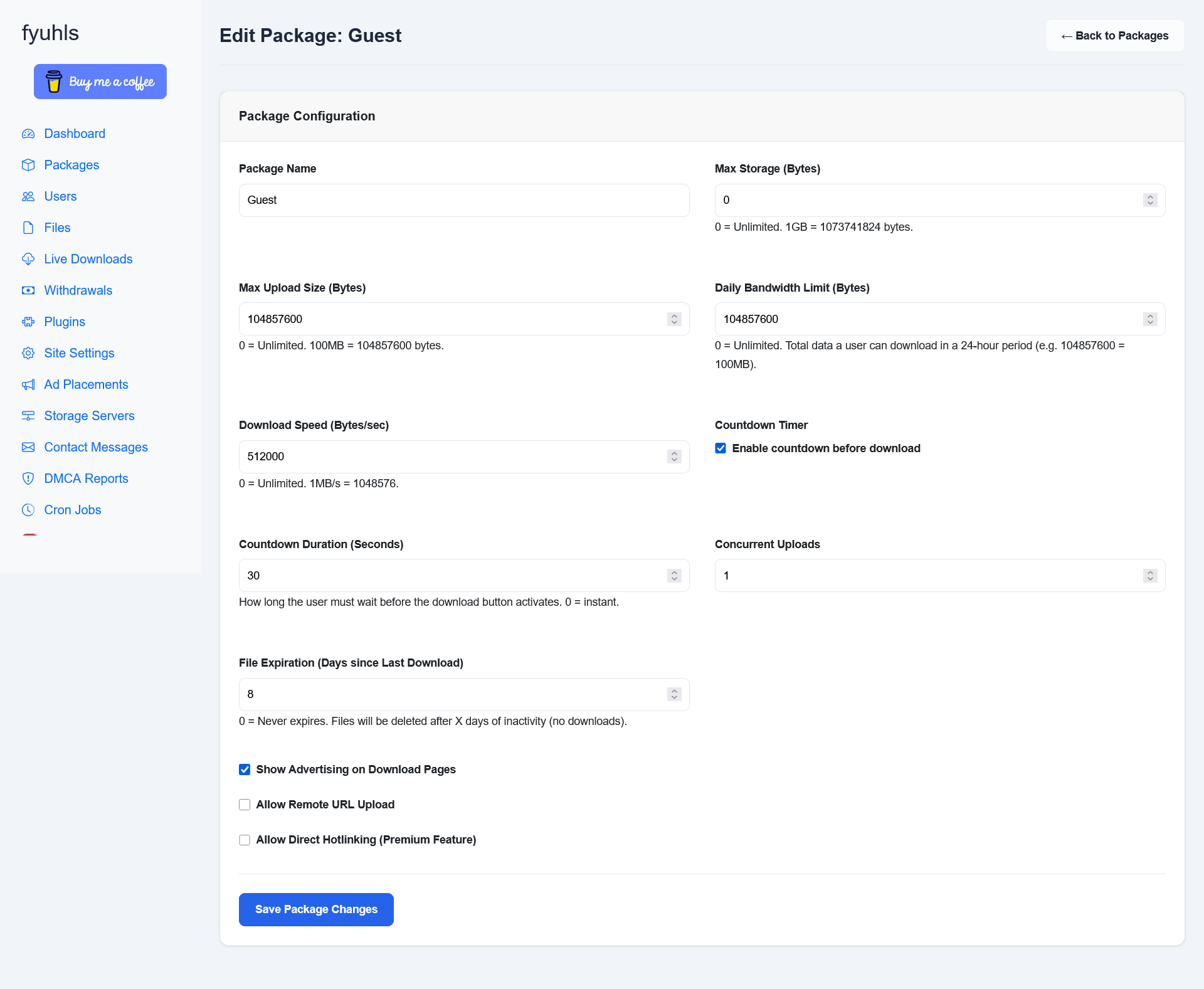This screenshot has width=1204, height=989.
Task: Click the Packages box icon
Action: tap(28, 165)
